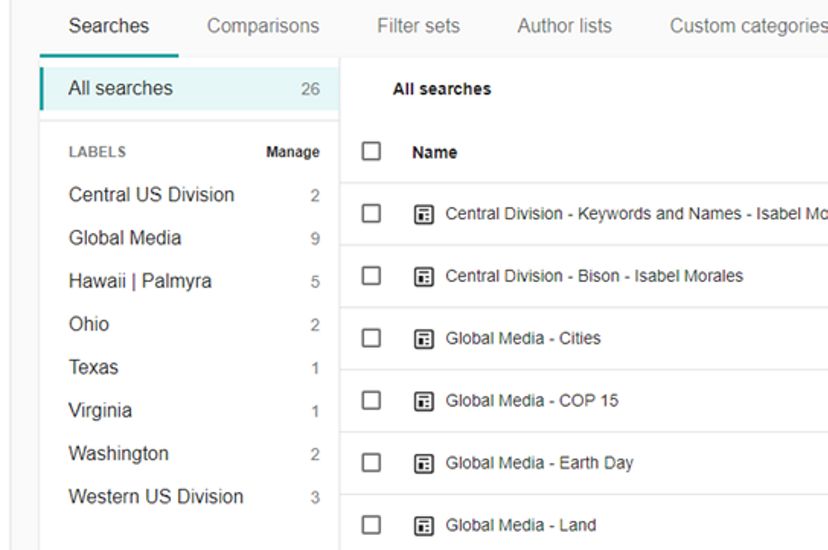Open the Custom categories tab
Screen dimensions: 828x550
(x=747, y=26)
